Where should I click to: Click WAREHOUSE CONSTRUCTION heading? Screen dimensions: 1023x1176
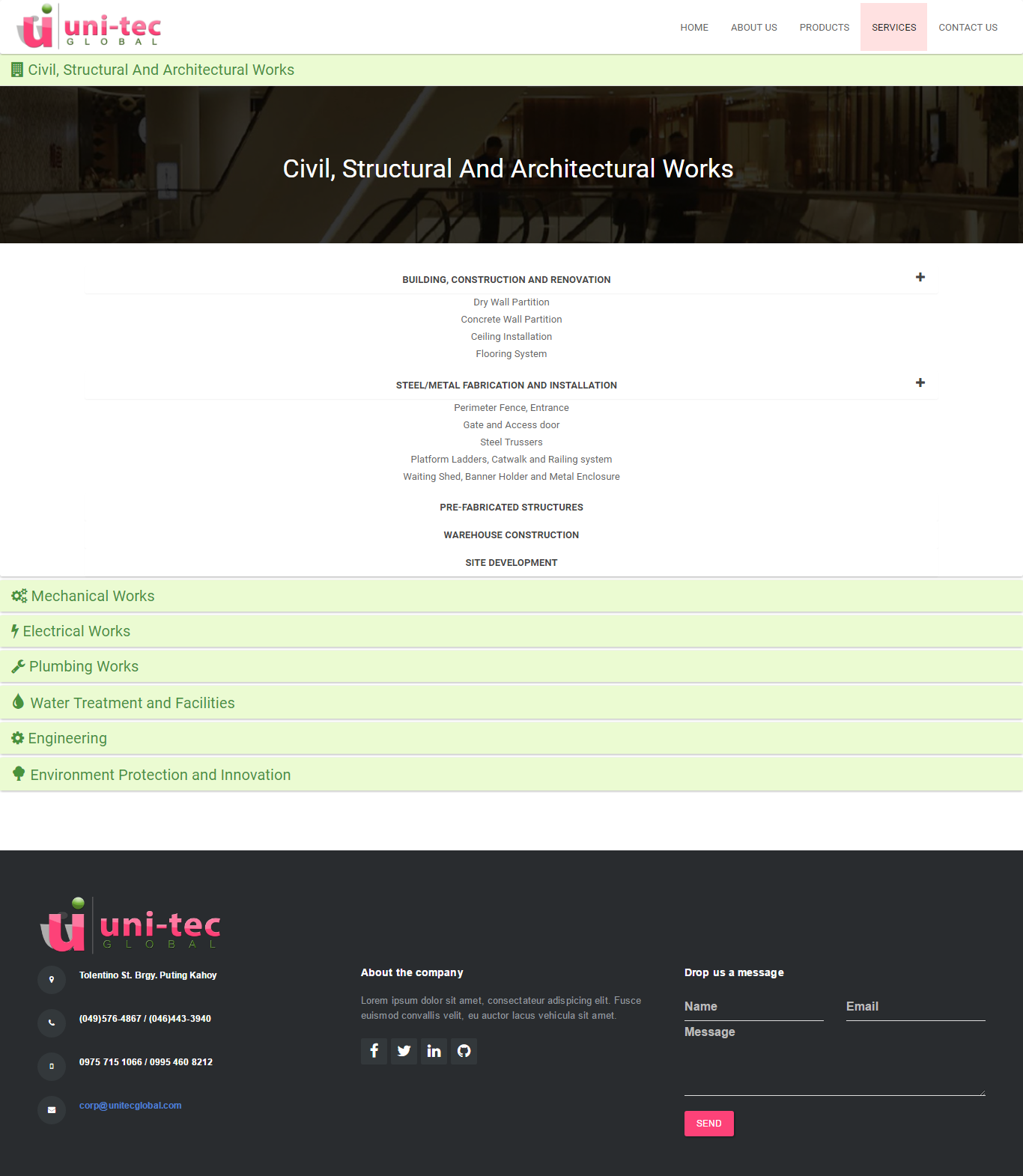pos(511,535)
